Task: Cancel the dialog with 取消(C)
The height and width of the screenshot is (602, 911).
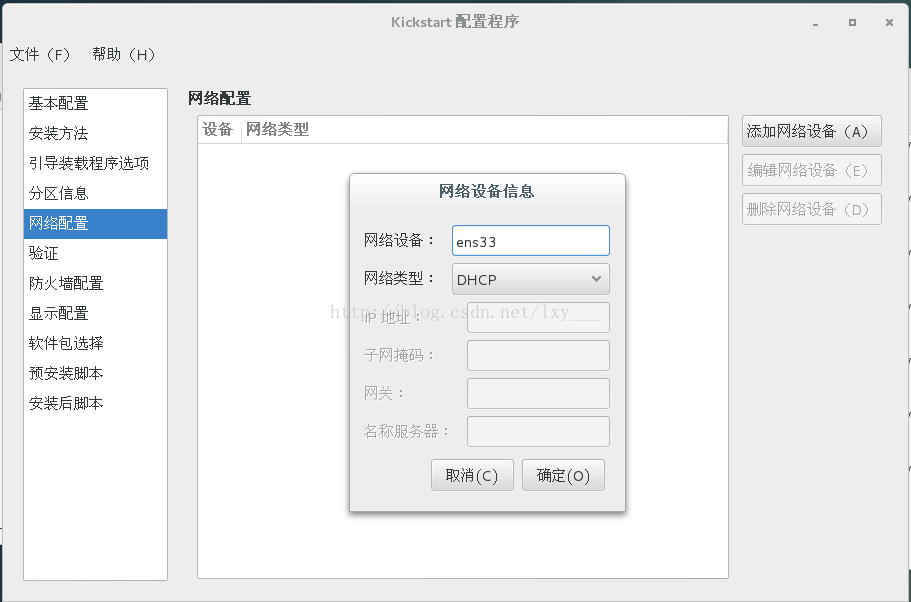Action: pos(472,475)
